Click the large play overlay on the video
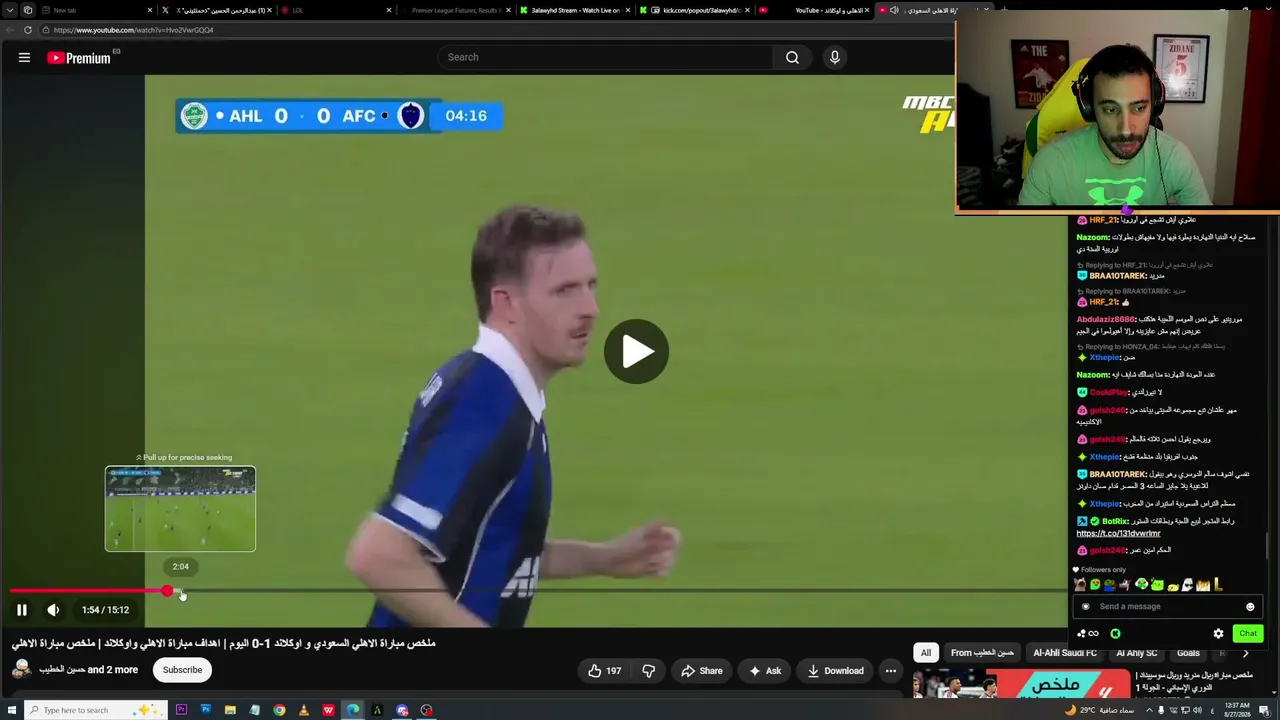The image size is (1280, 720). pyautogui.click(x=636, y=351)
